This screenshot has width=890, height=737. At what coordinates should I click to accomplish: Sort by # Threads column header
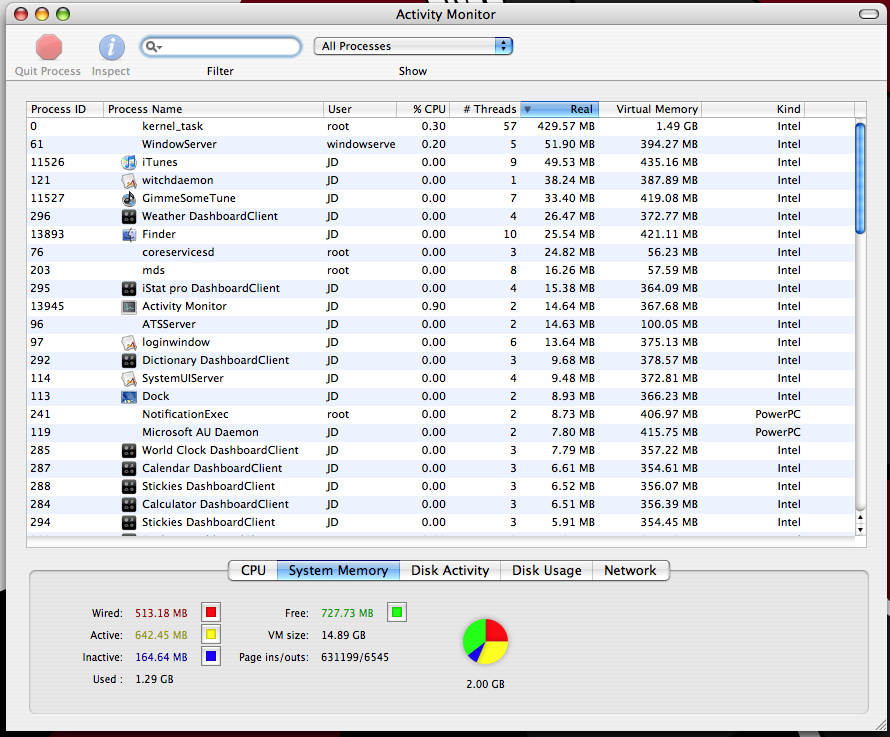(485, 109)
